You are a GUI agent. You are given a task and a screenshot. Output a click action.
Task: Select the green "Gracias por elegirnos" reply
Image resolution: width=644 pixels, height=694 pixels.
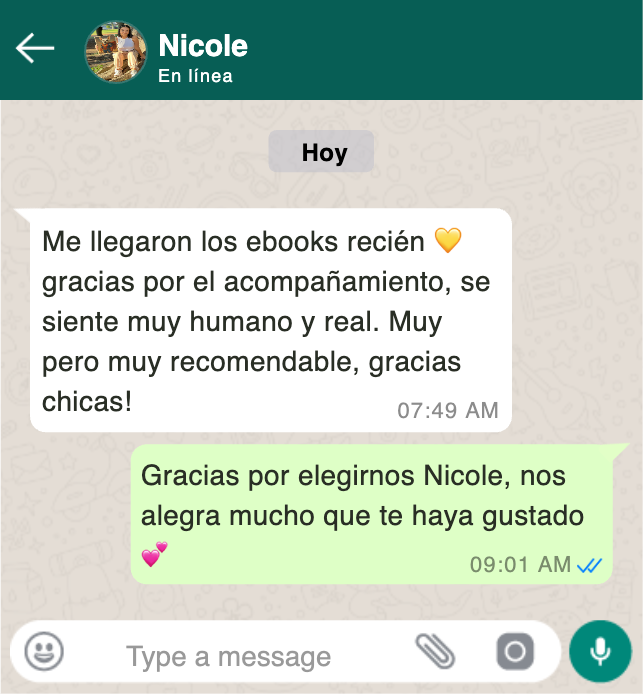tap(372, 514)
